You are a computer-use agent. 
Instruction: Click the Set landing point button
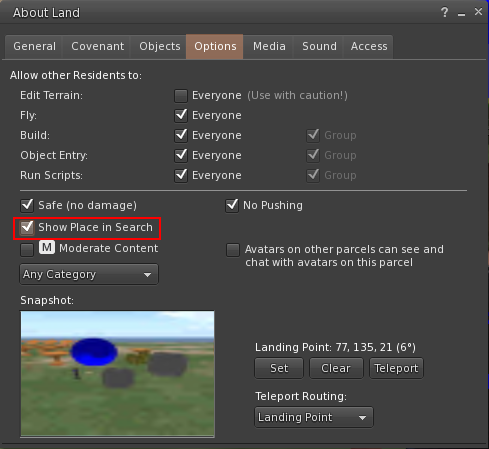(x=279, y=368)
